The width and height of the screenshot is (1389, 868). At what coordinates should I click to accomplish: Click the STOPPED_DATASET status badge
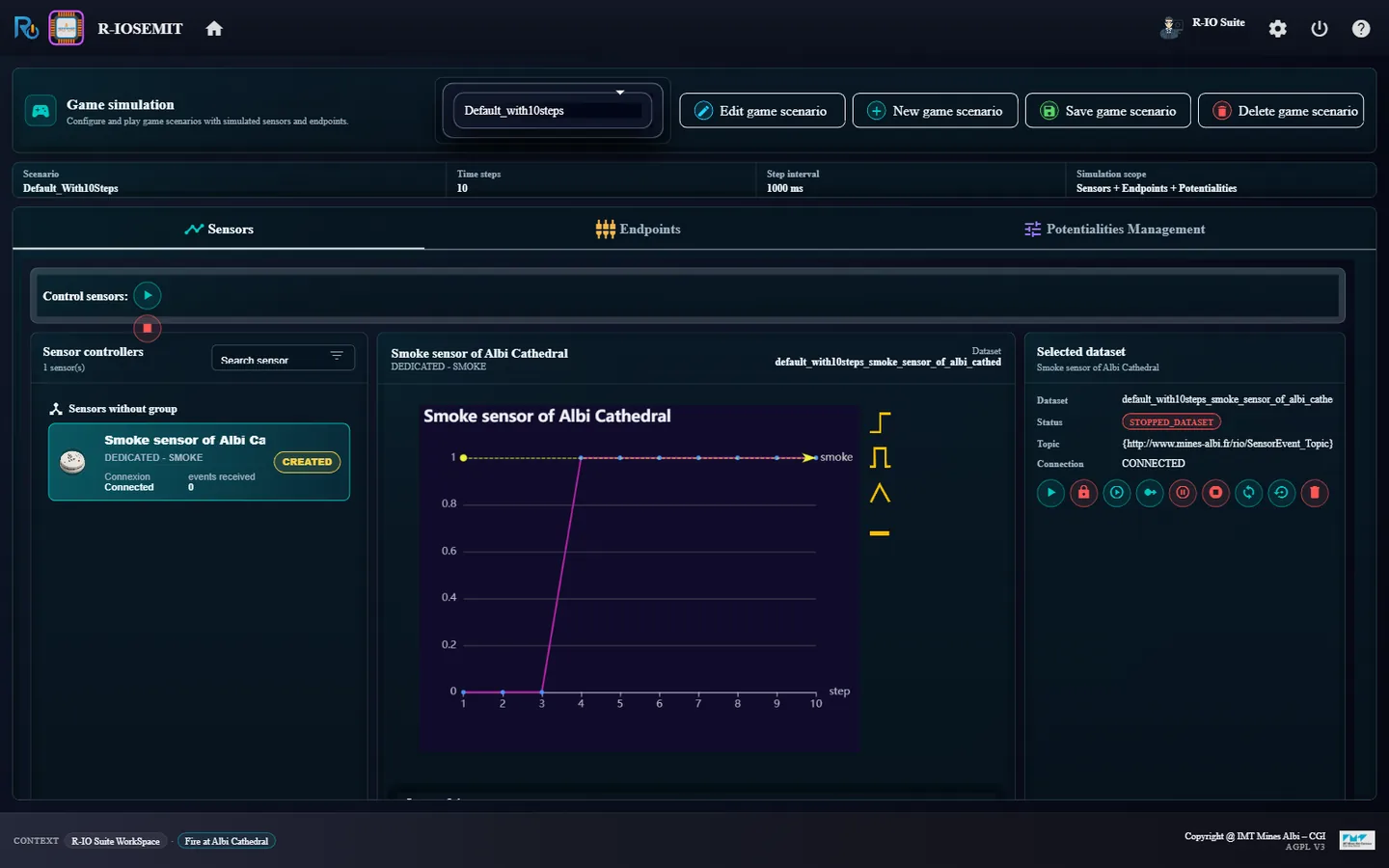[1171, 421]
